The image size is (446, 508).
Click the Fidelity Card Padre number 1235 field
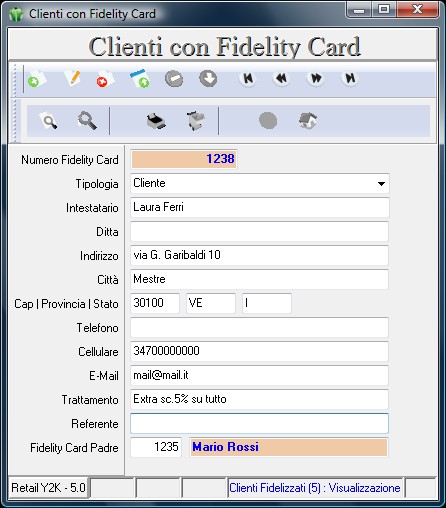pyautogui.click(x=156, y=447)
